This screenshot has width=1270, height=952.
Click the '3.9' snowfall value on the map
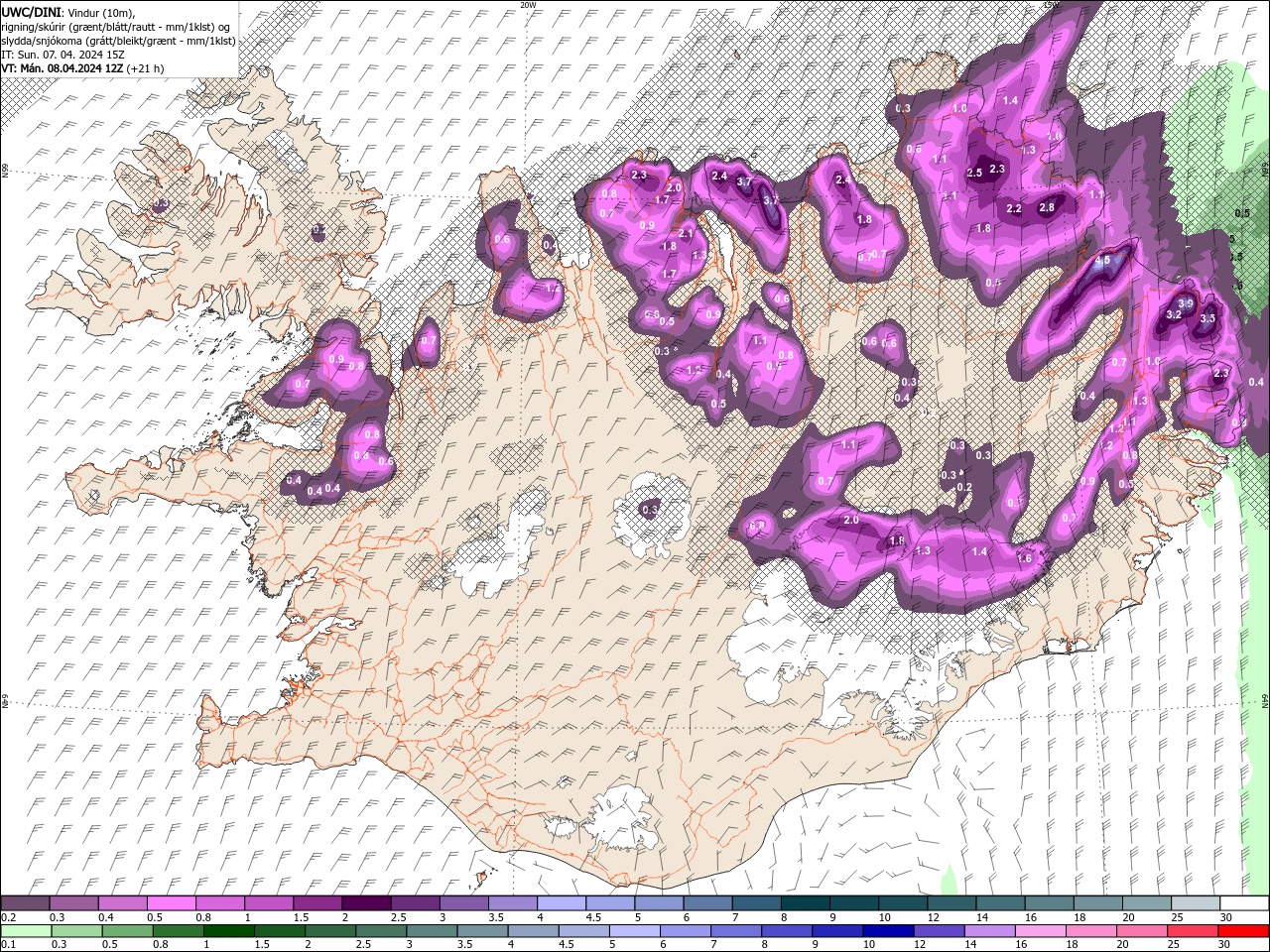(x=1185, y=302)
